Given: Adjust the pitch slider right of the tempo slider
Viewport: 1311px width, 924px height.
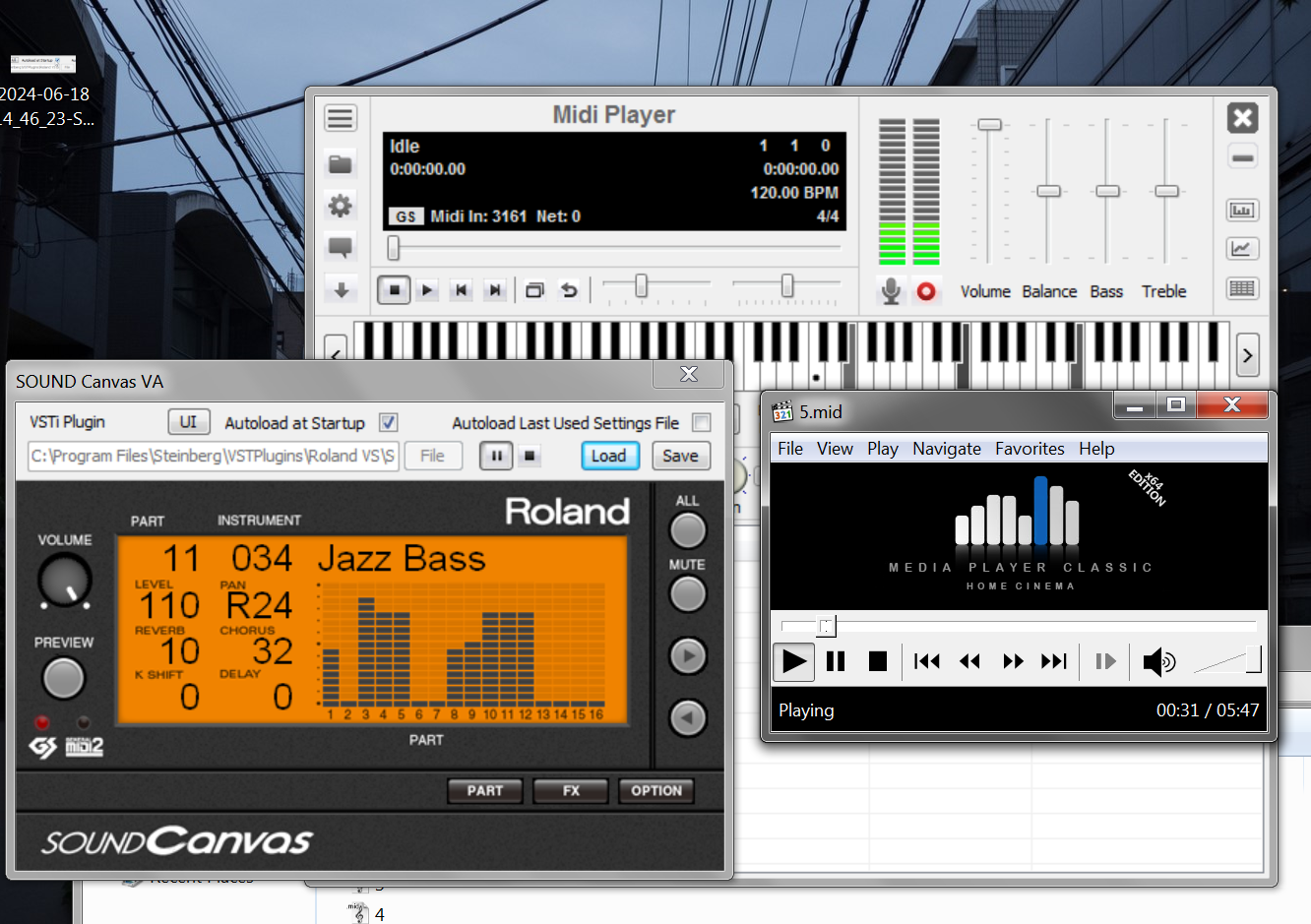Looking at the screenshot, I should pyautogui.click(x=787, y=285).
